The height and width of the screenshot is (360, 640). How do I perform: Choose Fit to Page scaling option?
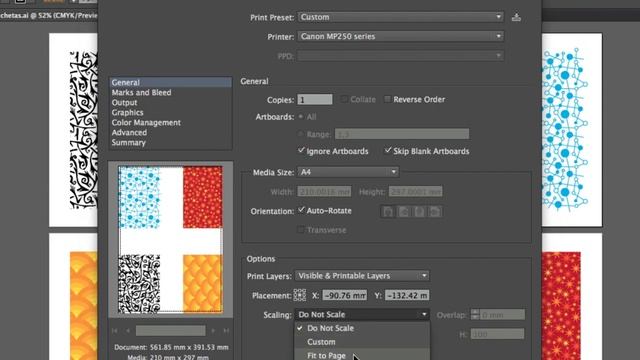362,355
